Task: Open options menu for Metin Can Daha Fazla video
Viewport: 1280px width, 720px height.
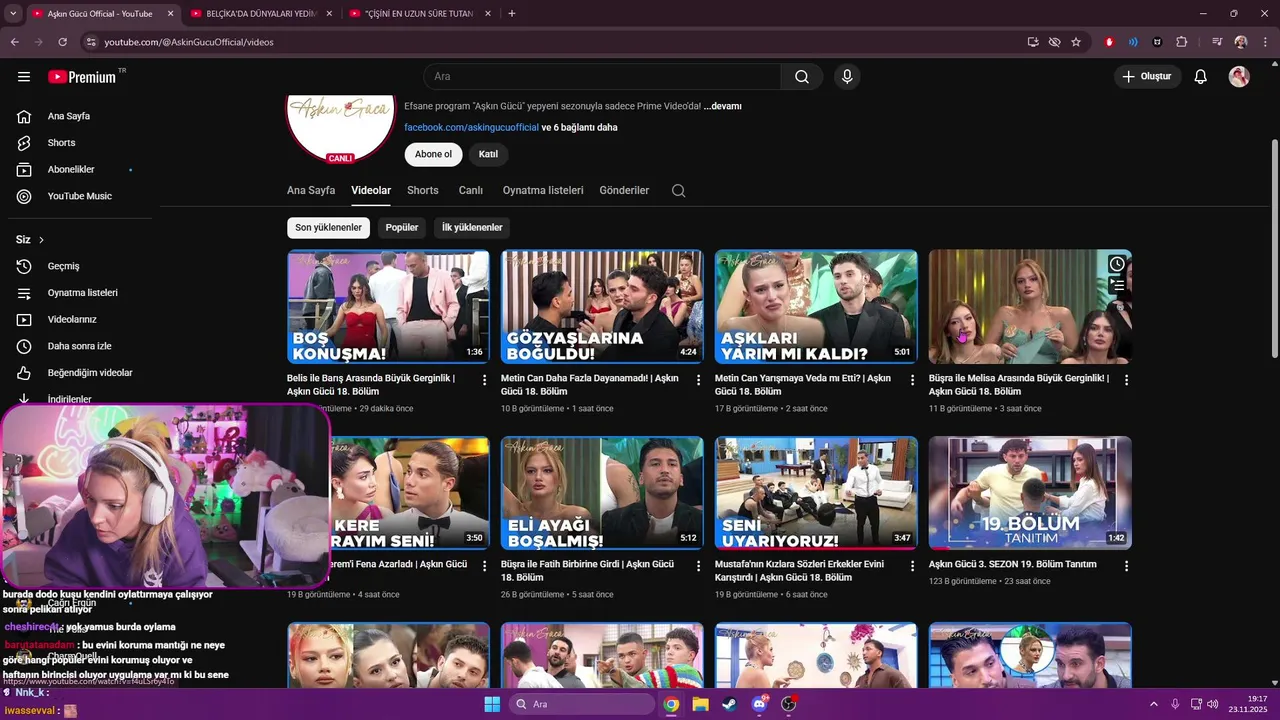Action: tap(699, 380)
